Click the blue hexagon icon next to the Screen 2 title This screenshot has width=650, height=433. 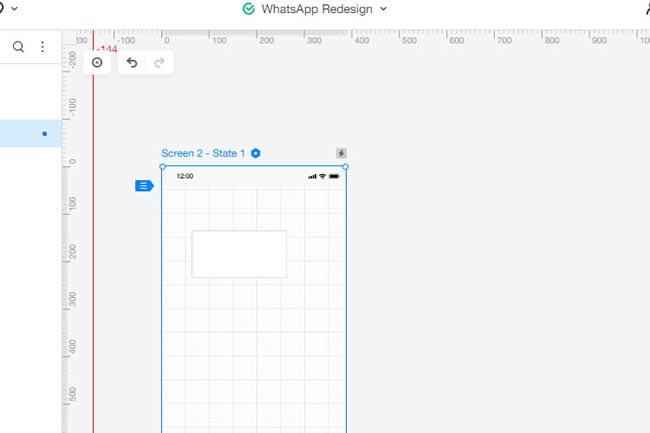tap(256, 153)
